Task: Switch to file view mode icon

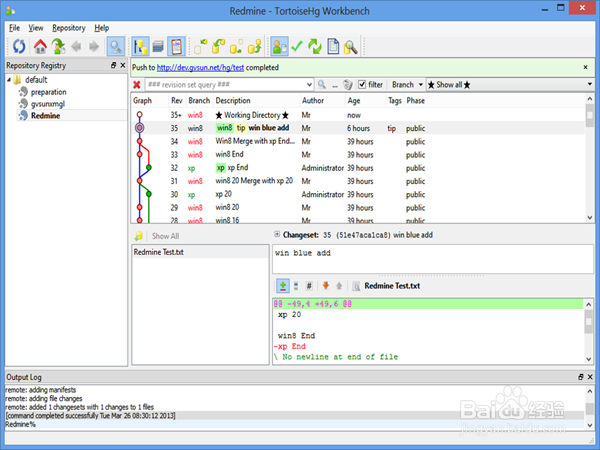Action: (x=296, y=286)
